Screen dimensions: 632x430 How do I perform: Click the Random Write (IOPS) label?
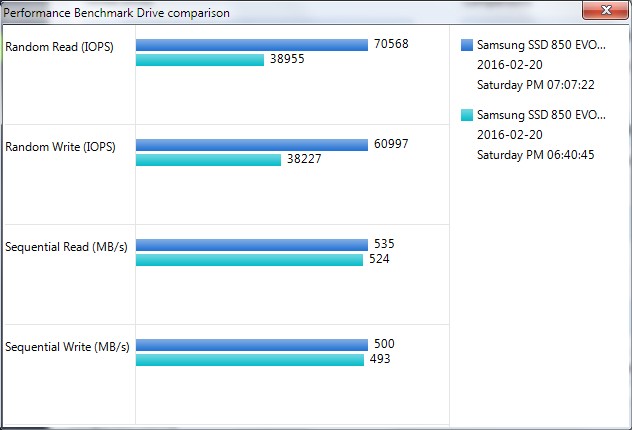(60, 147)
